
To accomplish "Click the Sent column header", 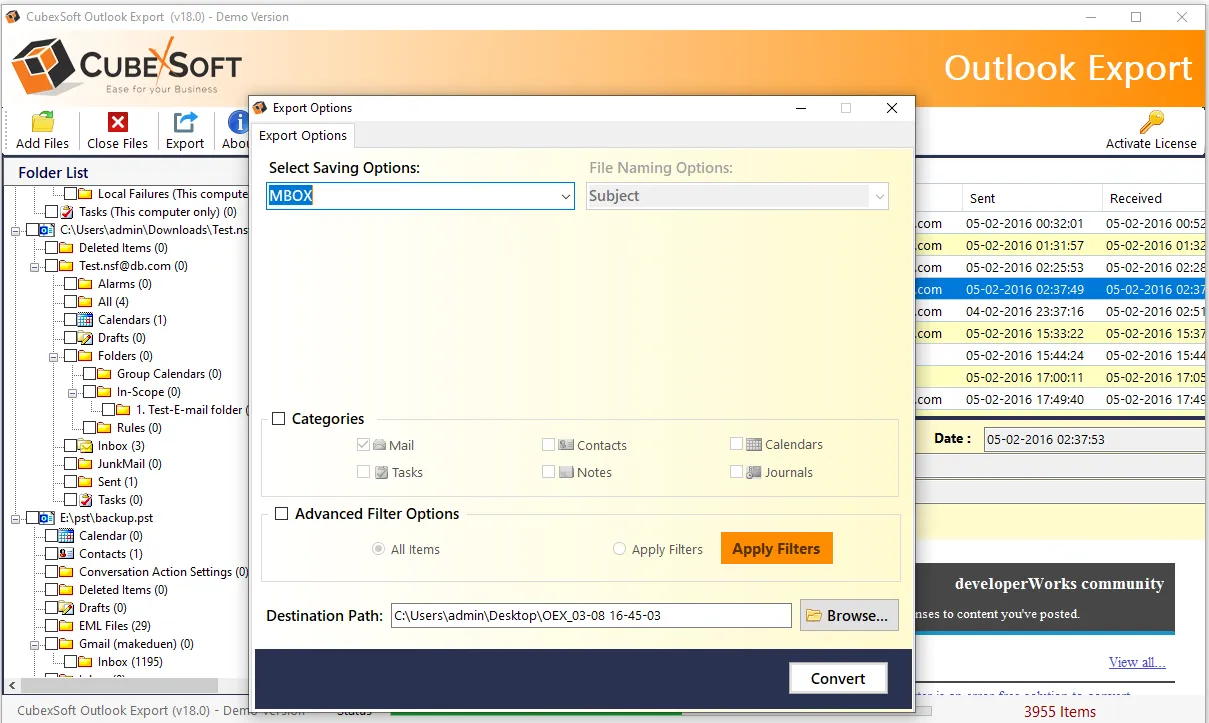I will pyautogui.click(x=1032, y=198).
